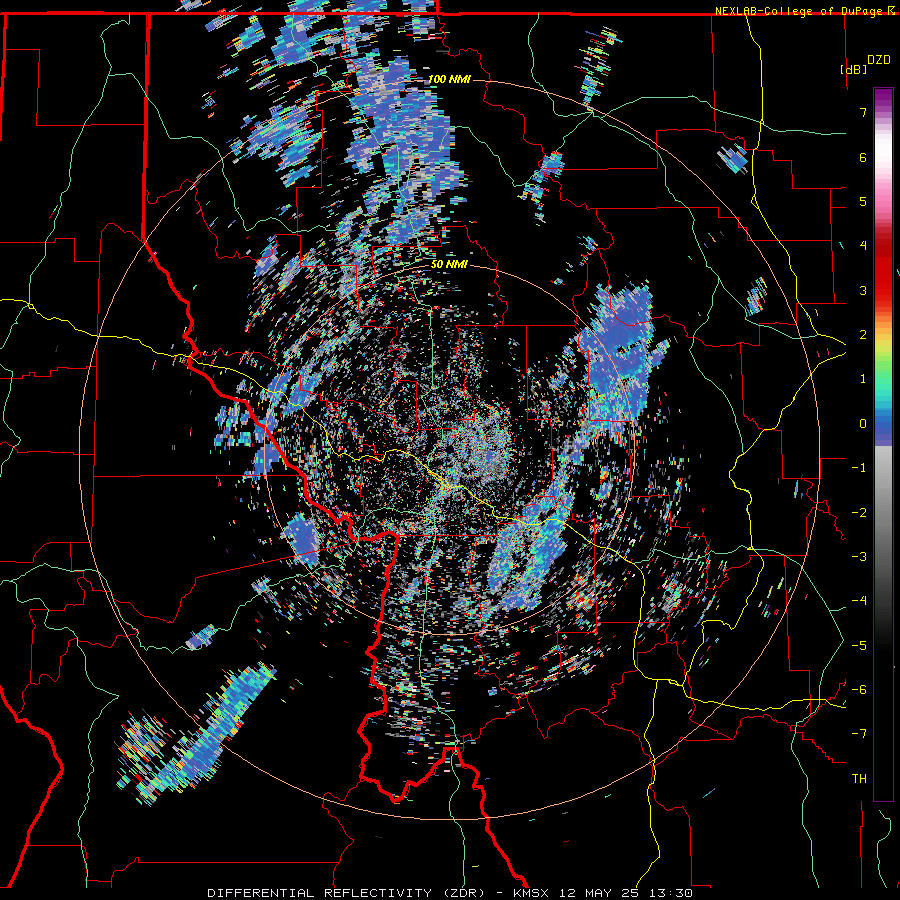Viewport: 900px width, 900px height.
Task: Click the 4 value on color scale
Action: 863,246
